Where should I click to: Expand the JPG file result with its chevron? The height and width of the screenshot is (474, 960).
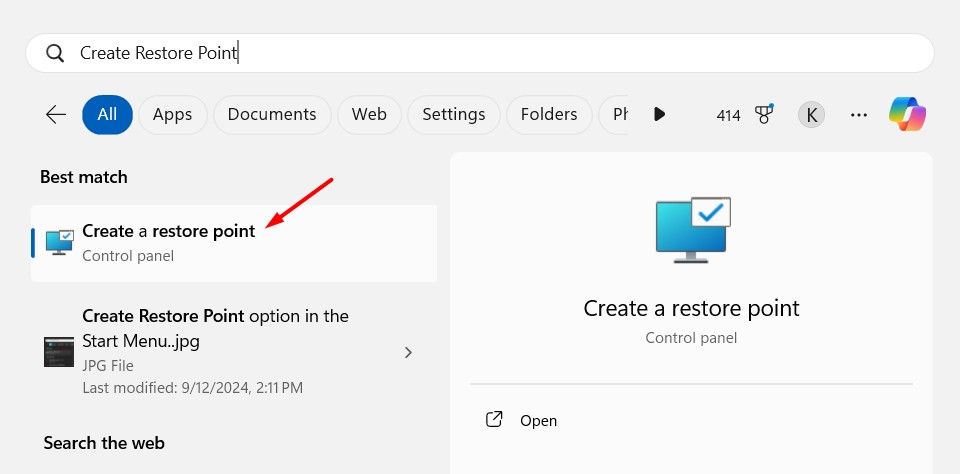(408, 352)
